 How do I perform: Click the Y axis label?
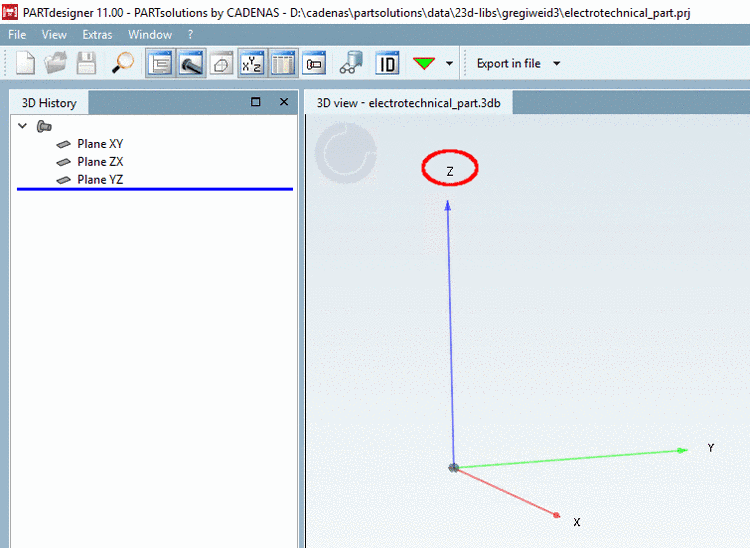(711, 448)
